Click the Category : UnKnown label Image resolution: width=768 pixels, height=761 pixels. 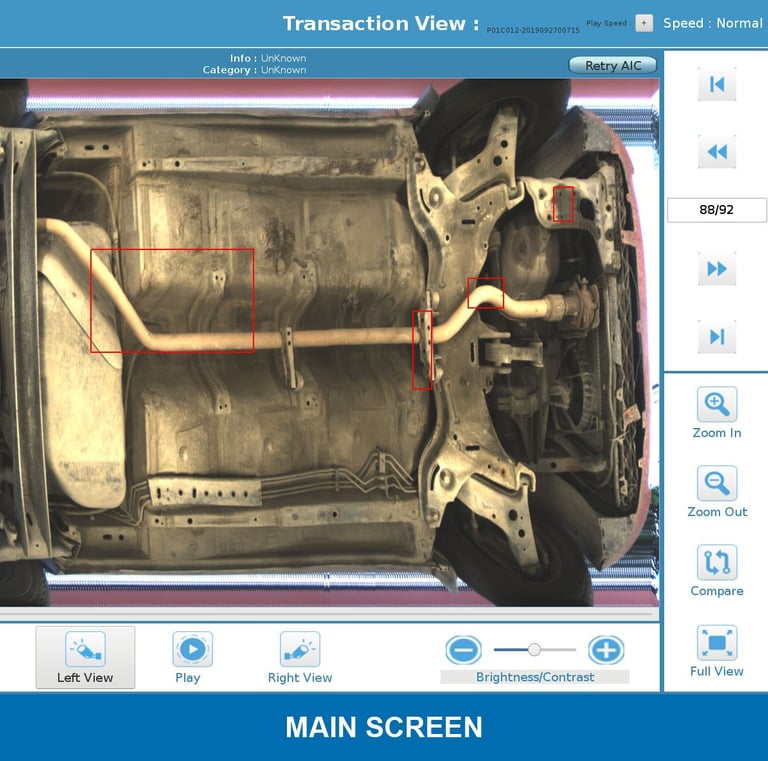pos(254,70)
